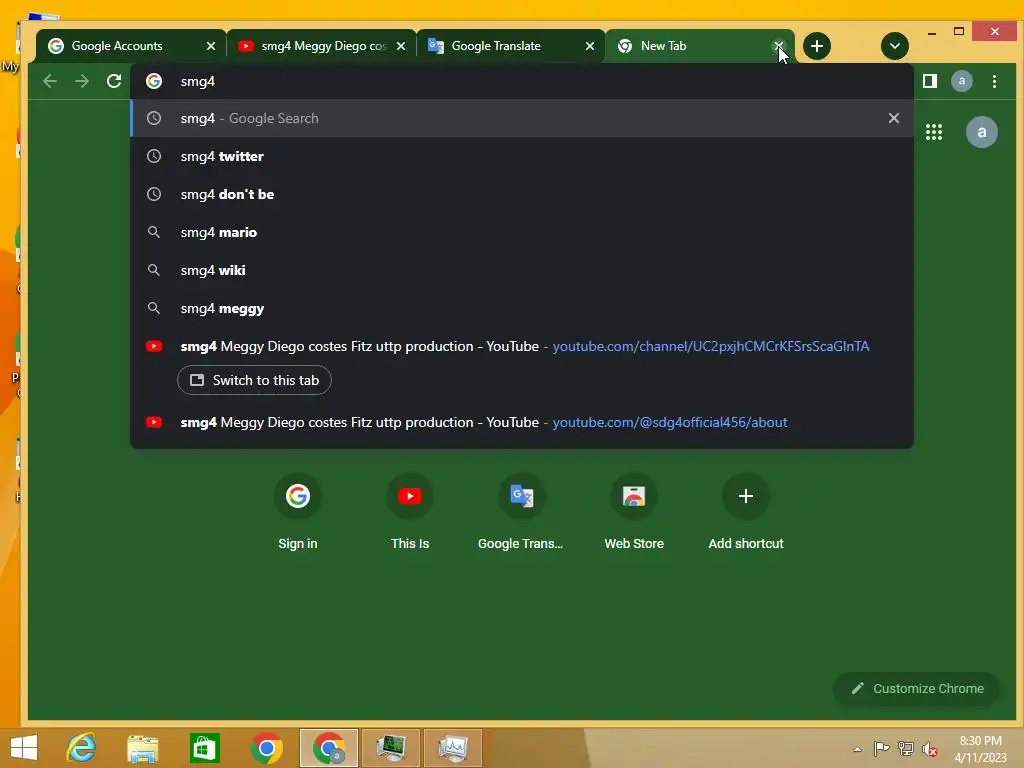Open Task Manager icon in taskbar
1024x768 pixels.
tap(391, 748)
